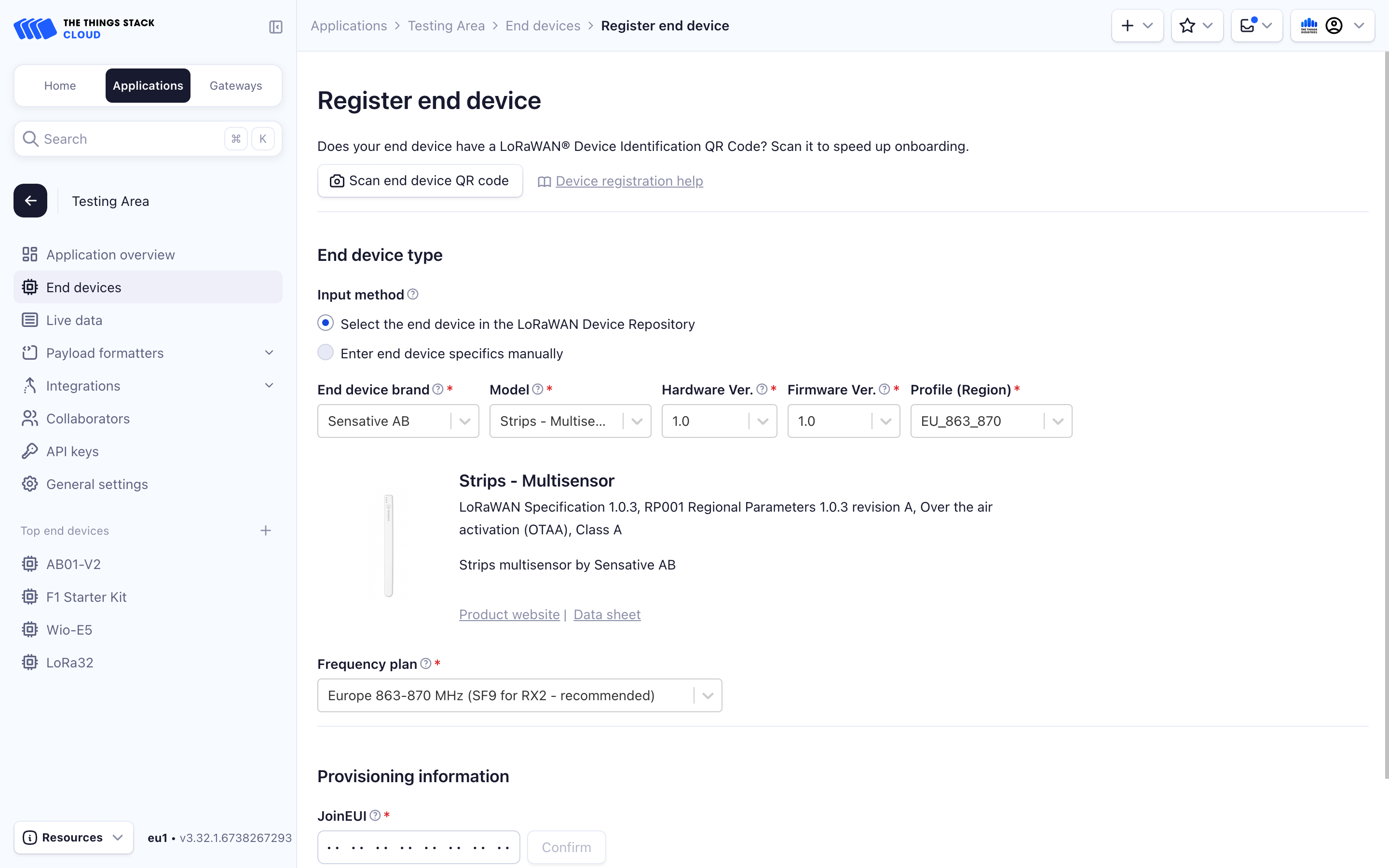Click the Application overview sidebar icon

click(x=29, y=254)
